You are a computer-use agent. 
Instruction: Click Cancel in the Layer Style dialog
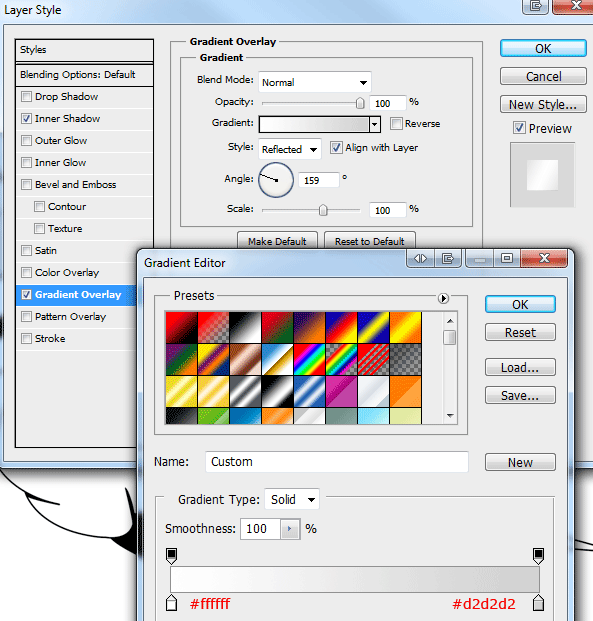[543, 76]
